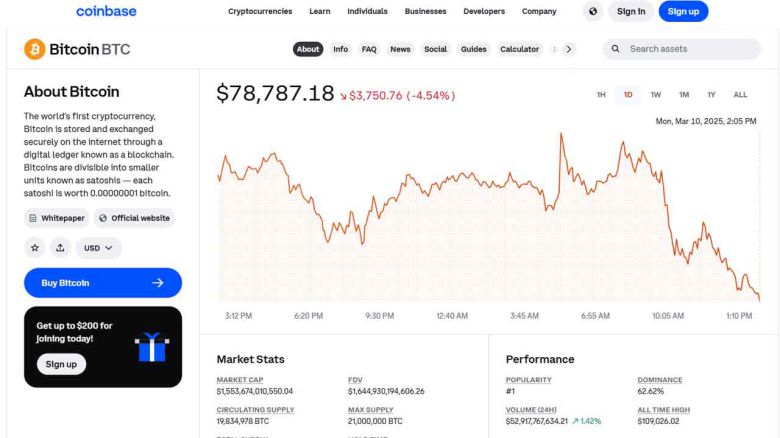
Task: Select the 1H chart timeframe
Action: [x=601, y=95]
